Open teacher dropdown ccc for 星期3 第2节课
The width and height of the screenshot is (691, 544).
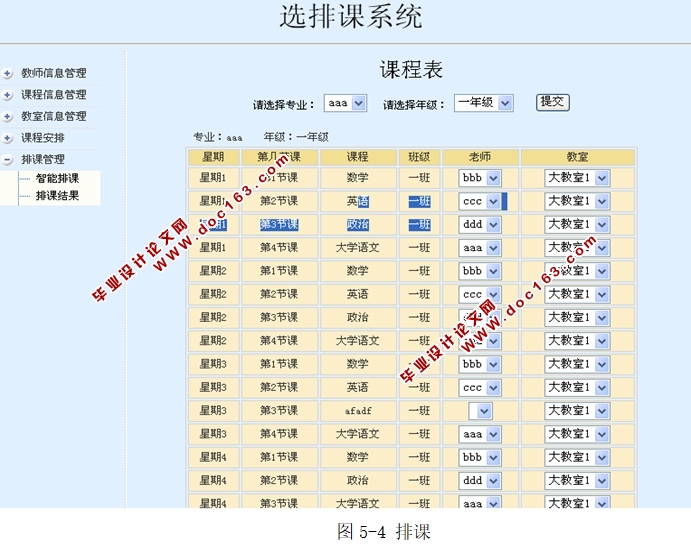[x=479, y=388]
